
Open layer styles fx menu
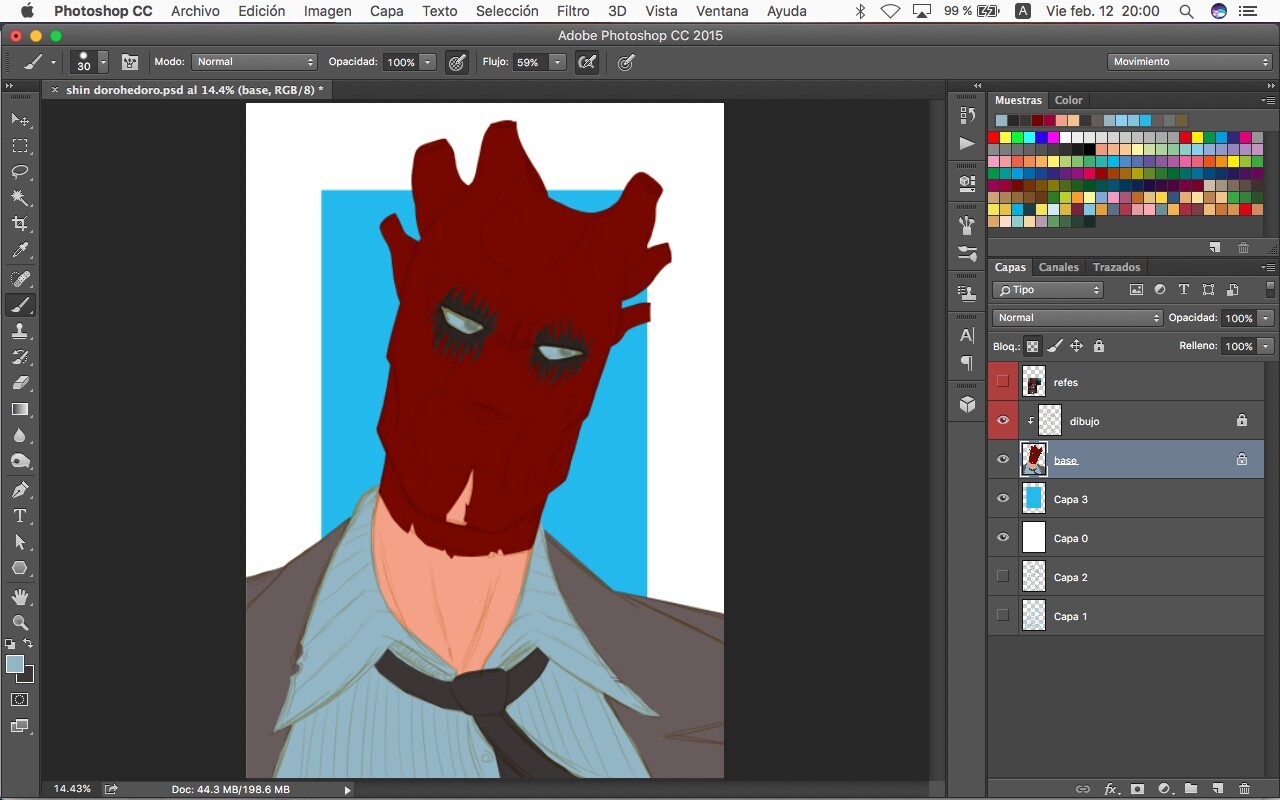click(1110, 789)
